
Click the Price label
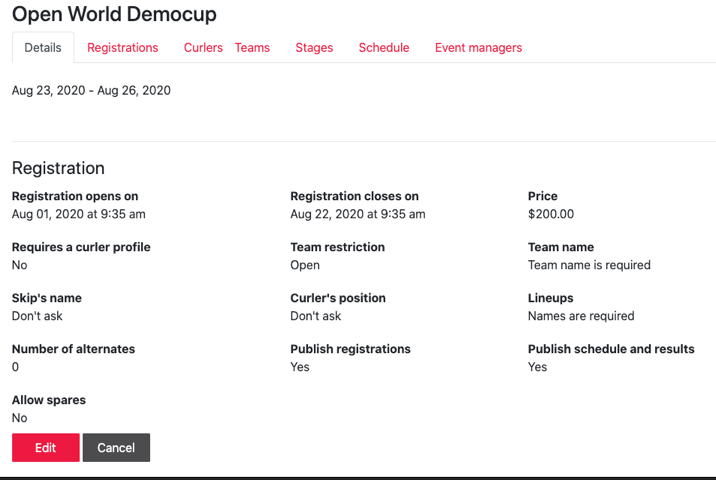point(542,196)
